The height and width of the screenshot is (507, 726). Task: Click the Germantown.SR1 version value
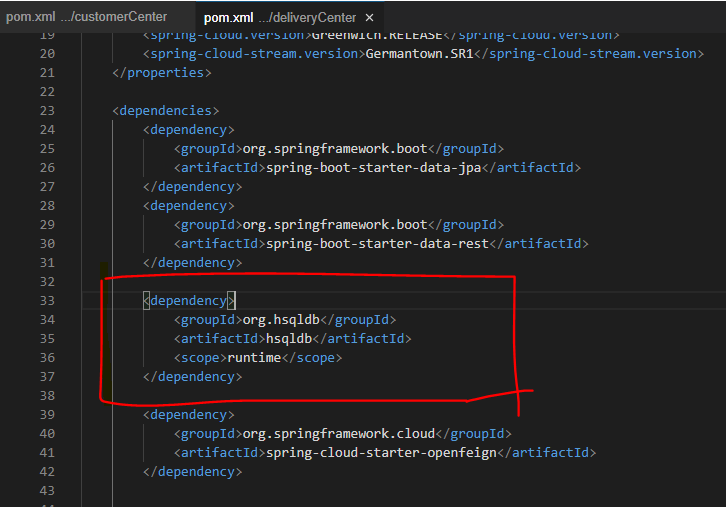(x=419, y=54)
